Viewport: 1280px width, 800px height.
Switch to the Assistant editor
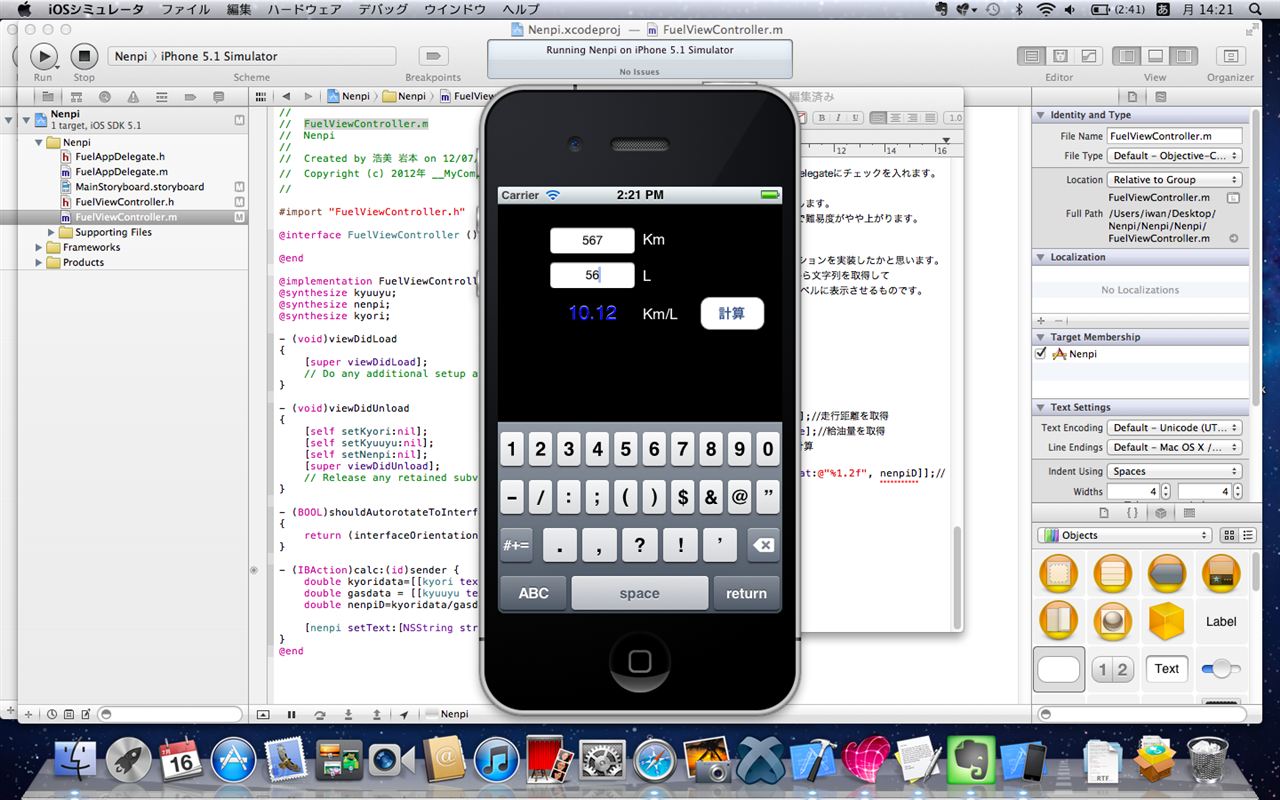pyautogui.click(x=1059, y=56)
